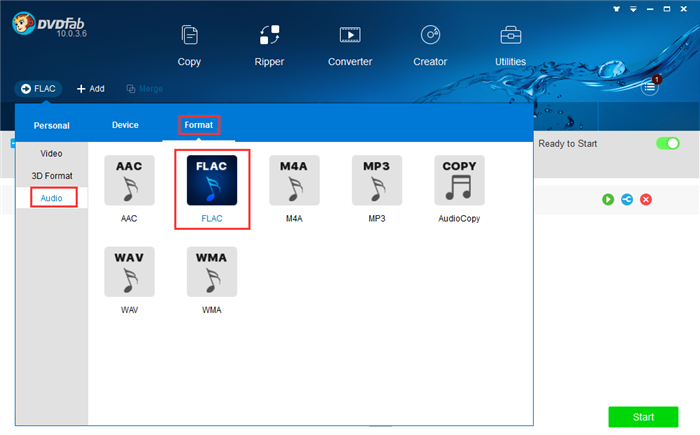This screenshot has height=435, width=700.
Task: Switch to the Ripper module
Action: coord(269,45)
